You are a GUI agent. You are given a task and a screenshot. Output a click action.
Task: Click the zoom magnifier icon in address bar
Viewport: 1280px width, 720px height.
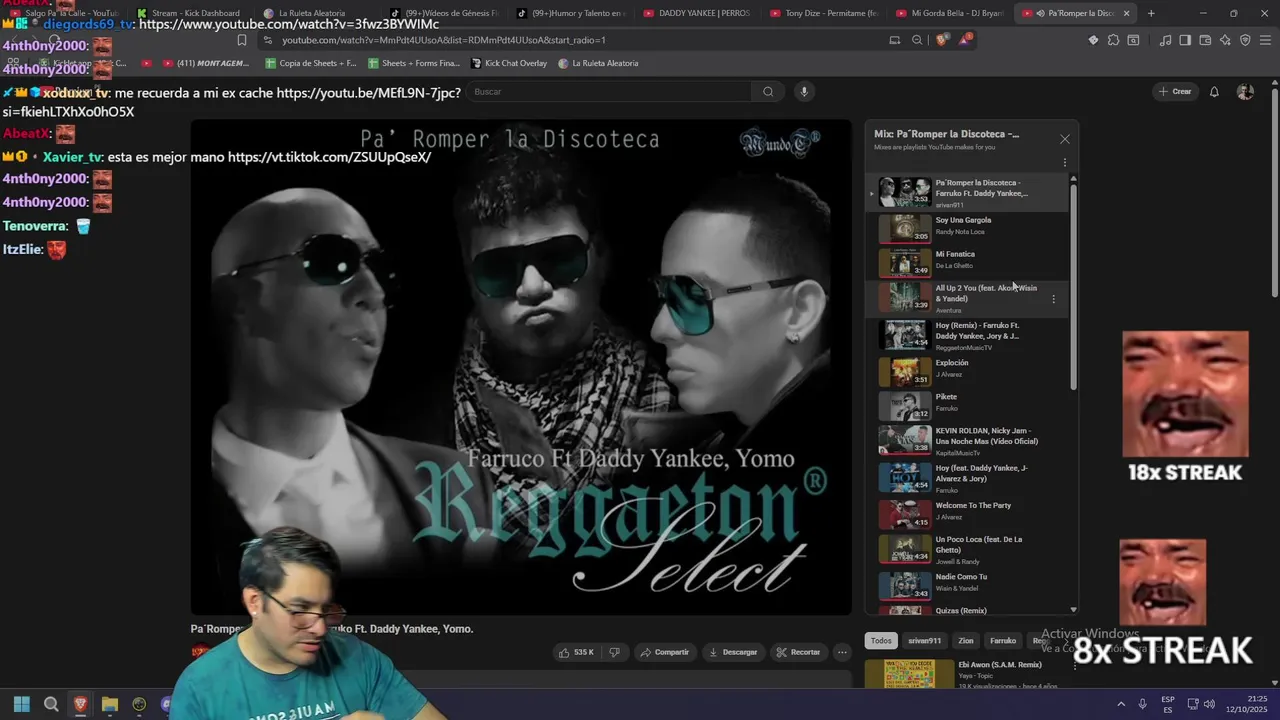(x=917, y=40)
